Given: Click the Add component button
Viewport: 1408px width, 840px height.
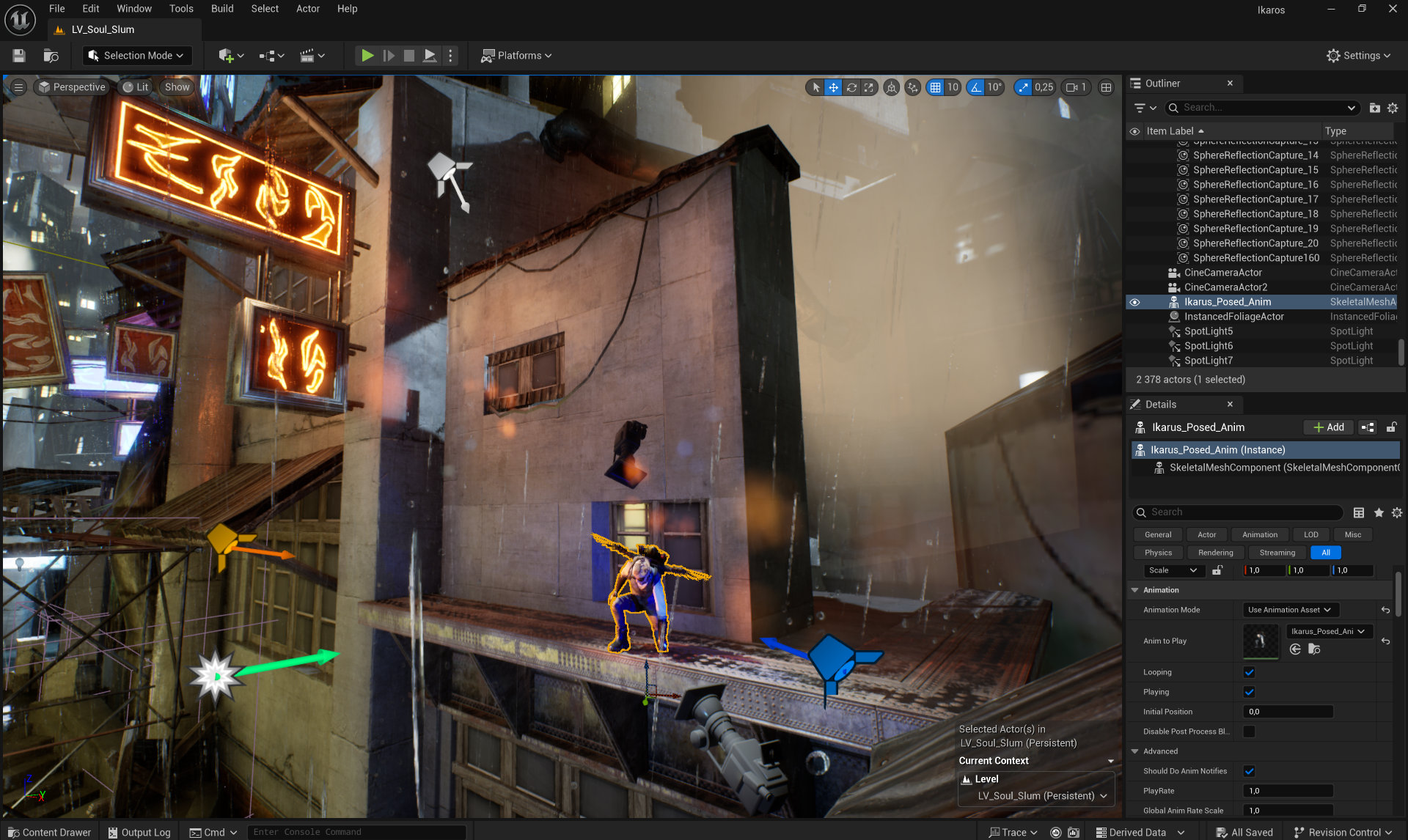Looking at the screenshot, I should [1329, 427].
